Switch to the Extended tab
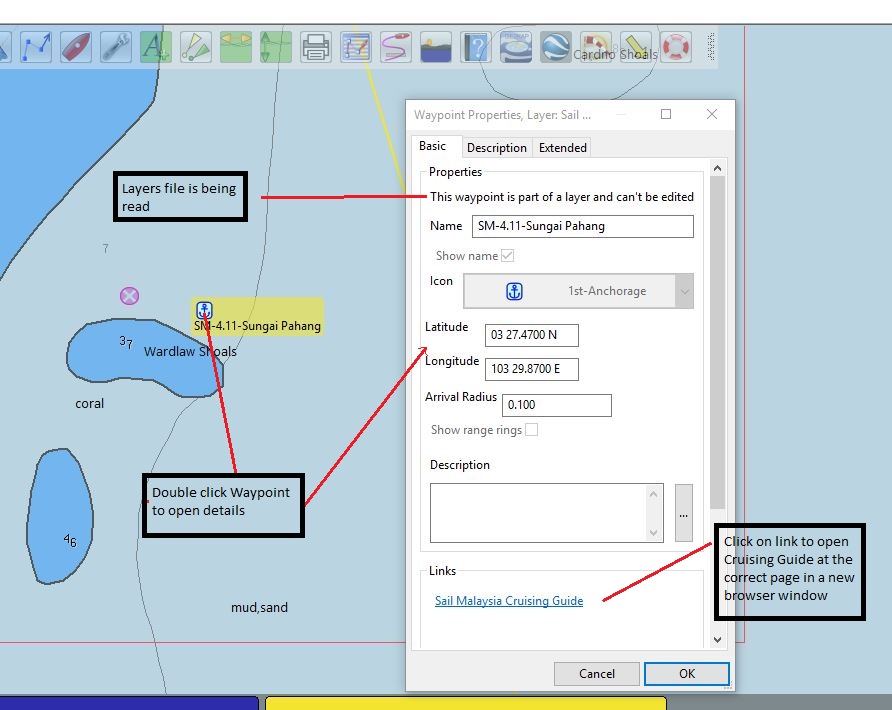The image size is (892, 710). [x=562, y=147]
